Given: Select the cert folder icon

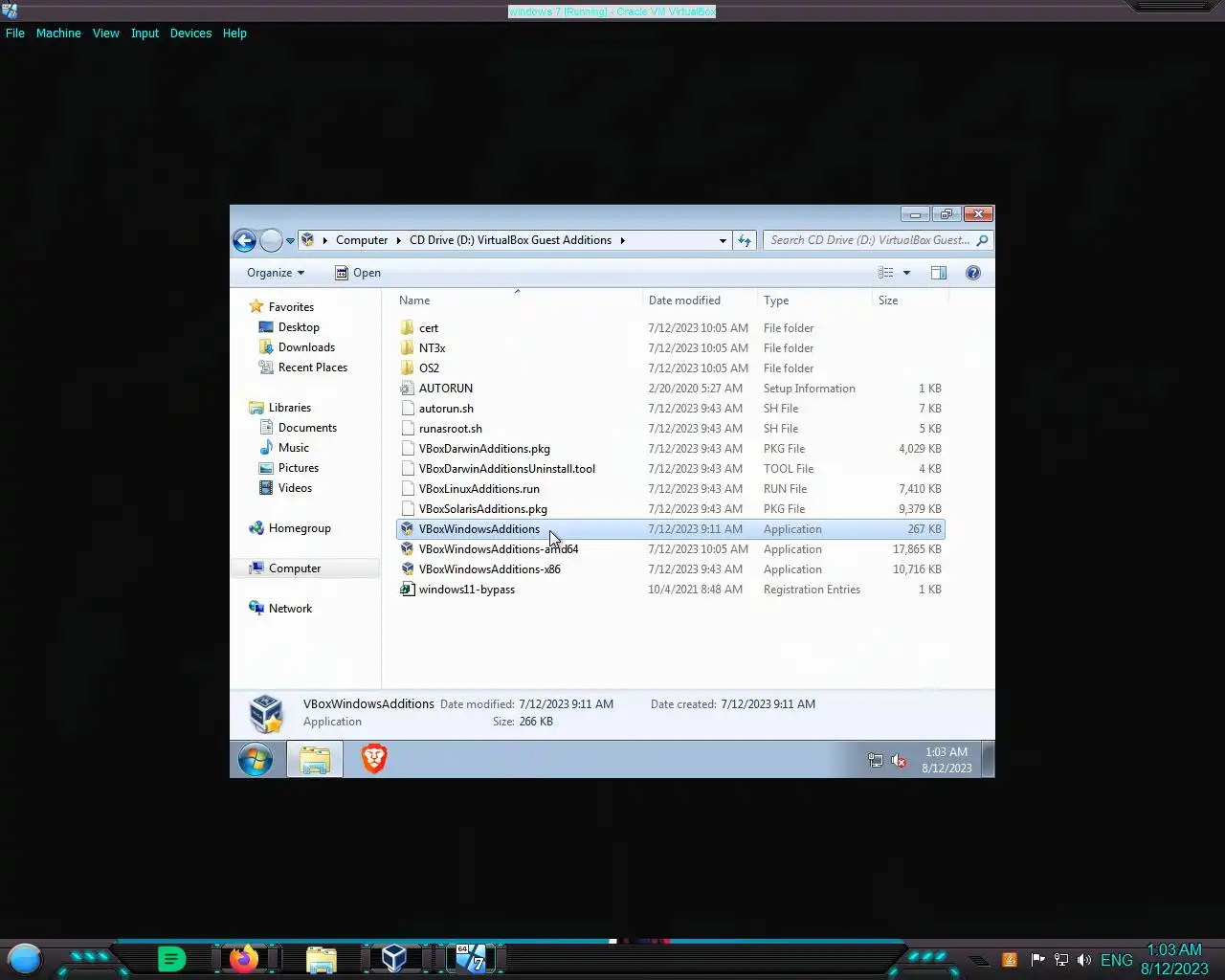Looking at the screenshot, I should point(407,328).
